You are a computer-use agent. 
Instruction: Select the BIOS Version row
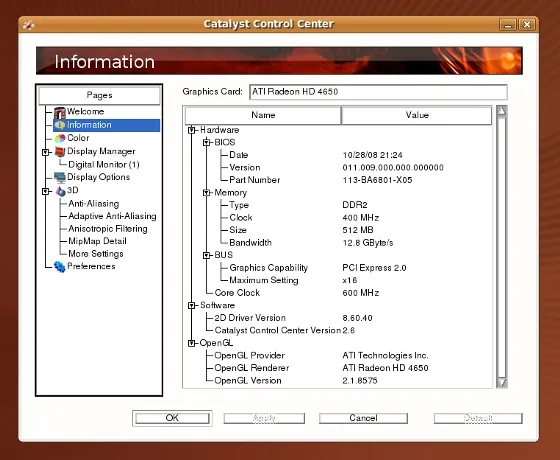pos(339,168)
